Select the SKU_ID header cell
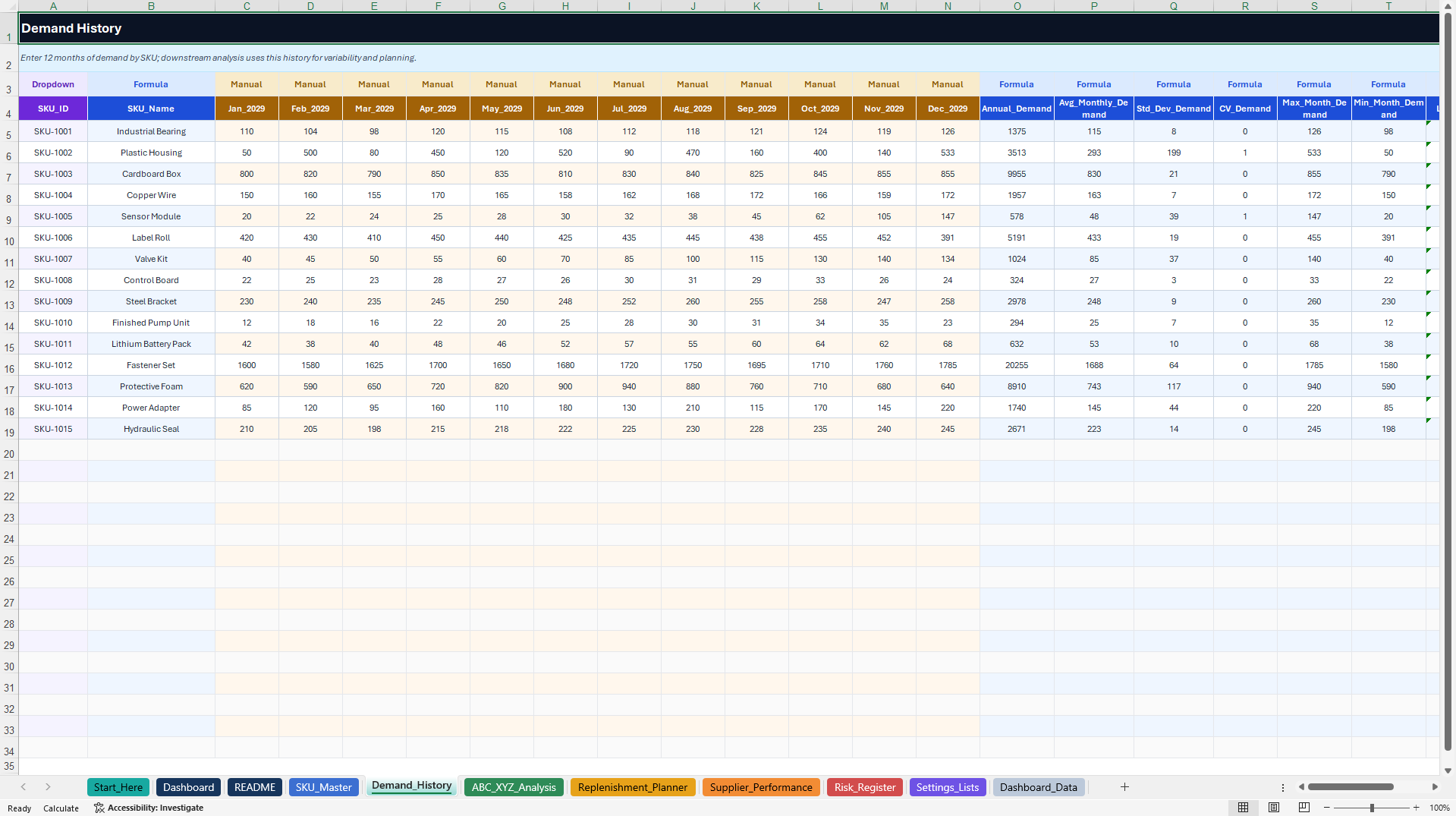Viewport: 1456px width, 816px height. pos(53,109)
